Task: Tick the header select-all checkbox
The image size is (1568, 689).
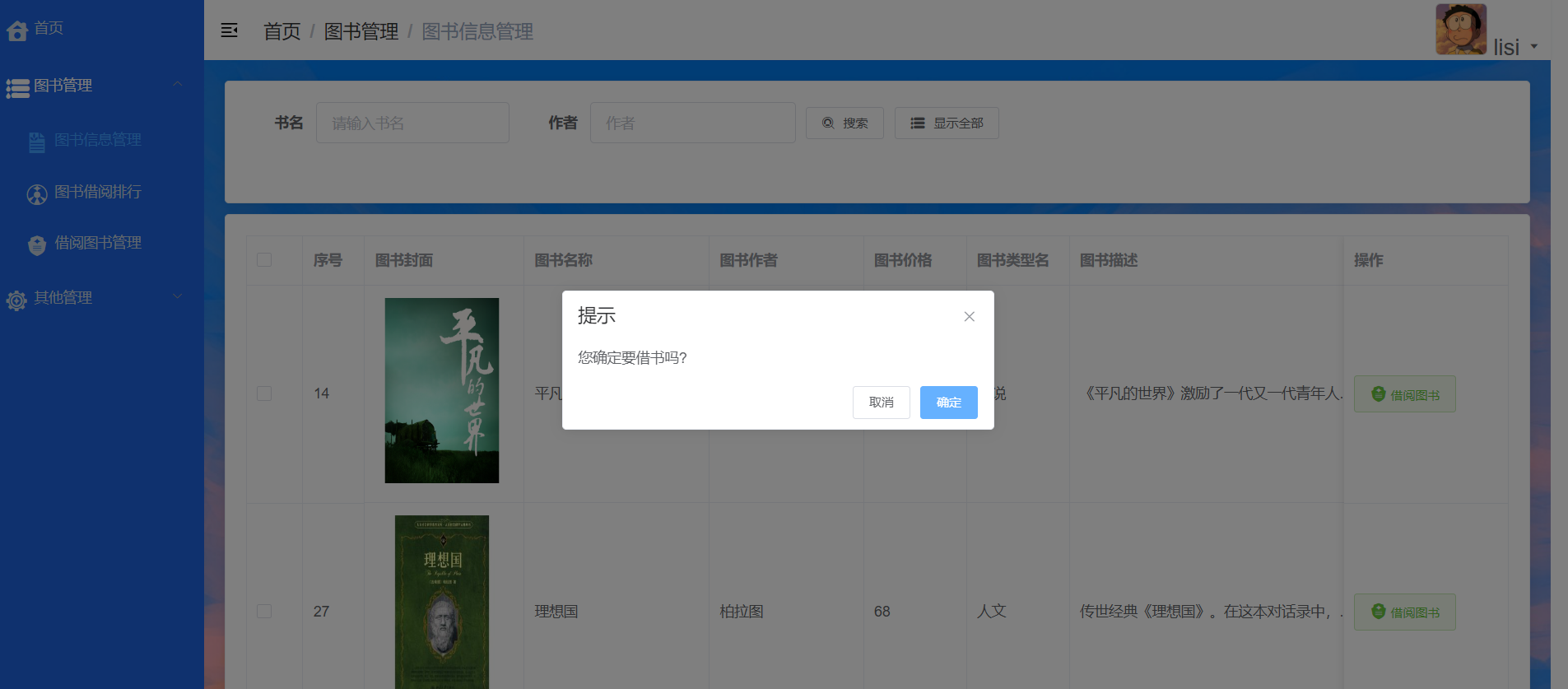Action: click(x=264, y=260)
